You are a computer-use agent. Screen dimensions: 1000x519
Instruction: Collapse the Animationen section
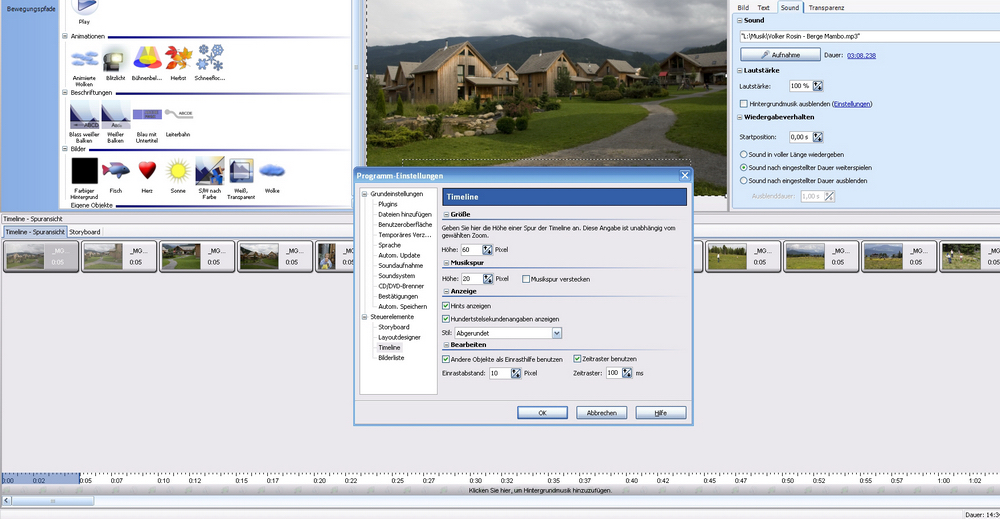click(x=65, y=36)
